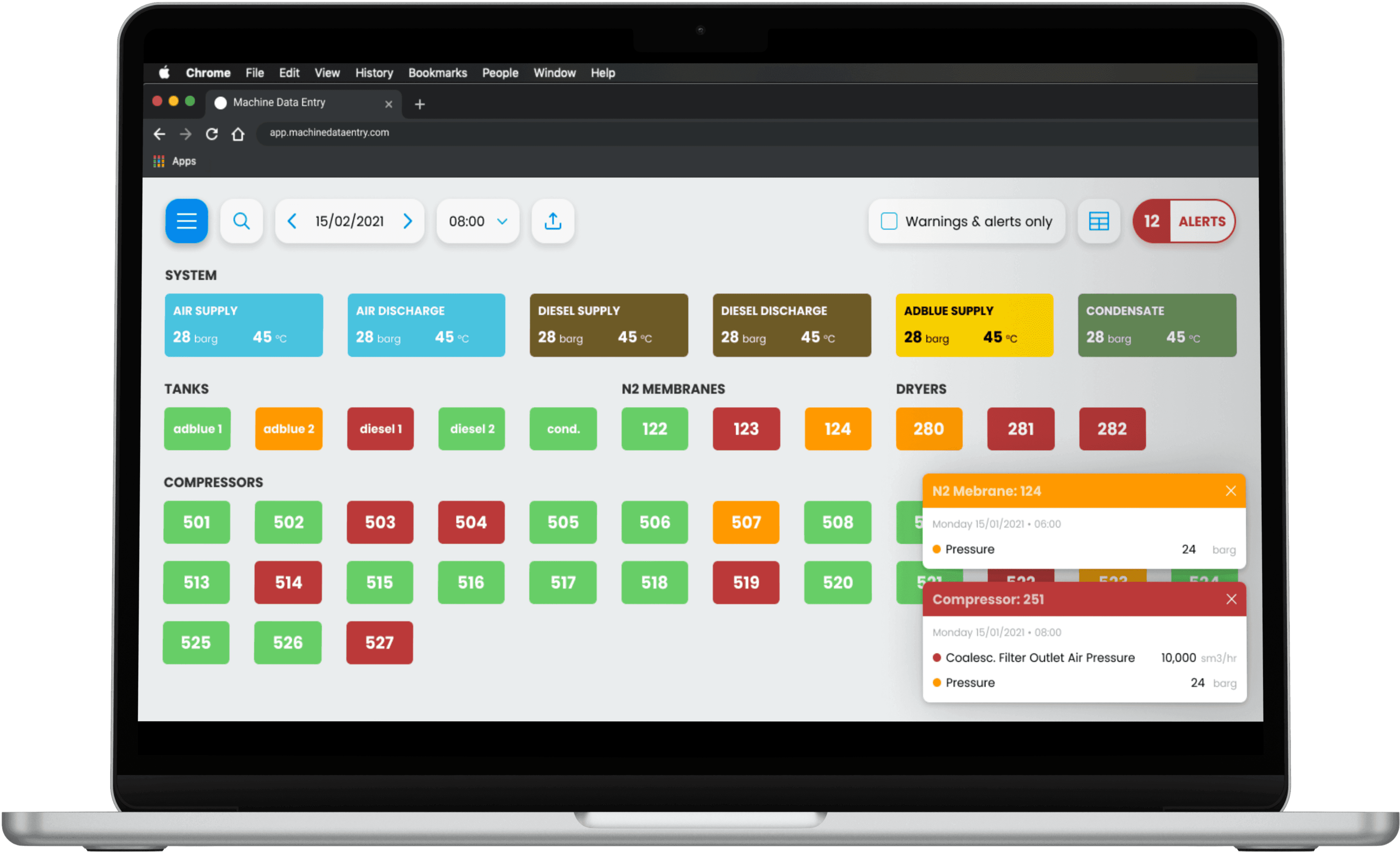Open the History menu
The image size is (1400, 852).
[374, 73]
